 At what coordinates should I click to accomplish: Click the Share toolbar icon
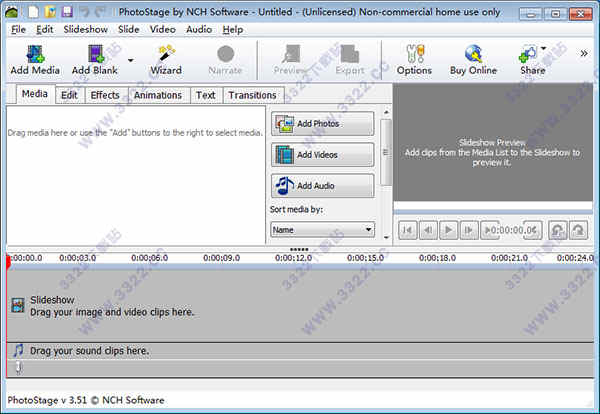pyautogui.click(x=528, y=54)
